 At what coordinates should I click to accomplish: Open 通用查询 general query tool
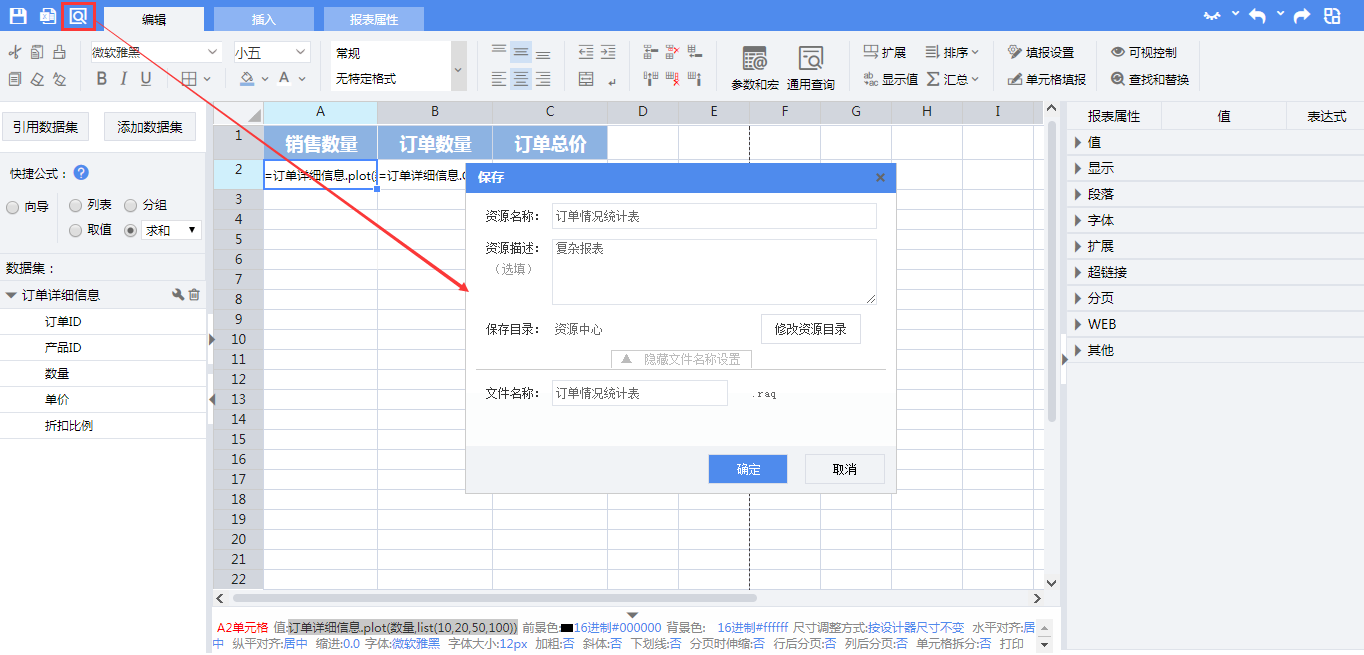point(810,68)
